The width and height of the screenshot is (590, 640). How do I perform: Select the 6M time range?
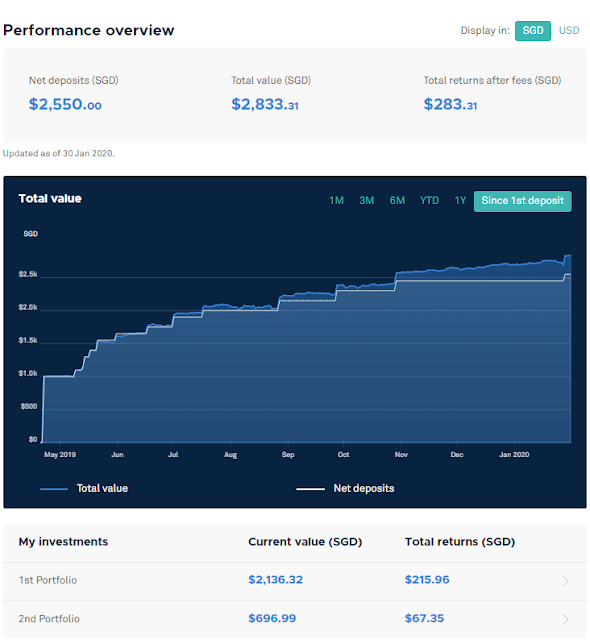397,200
